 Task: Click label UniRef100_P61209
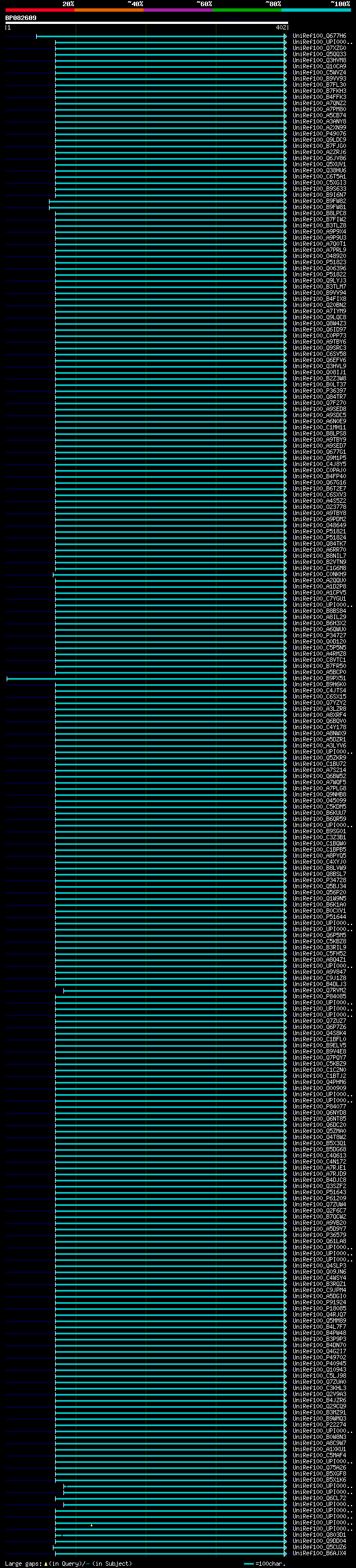[319, 1198]
